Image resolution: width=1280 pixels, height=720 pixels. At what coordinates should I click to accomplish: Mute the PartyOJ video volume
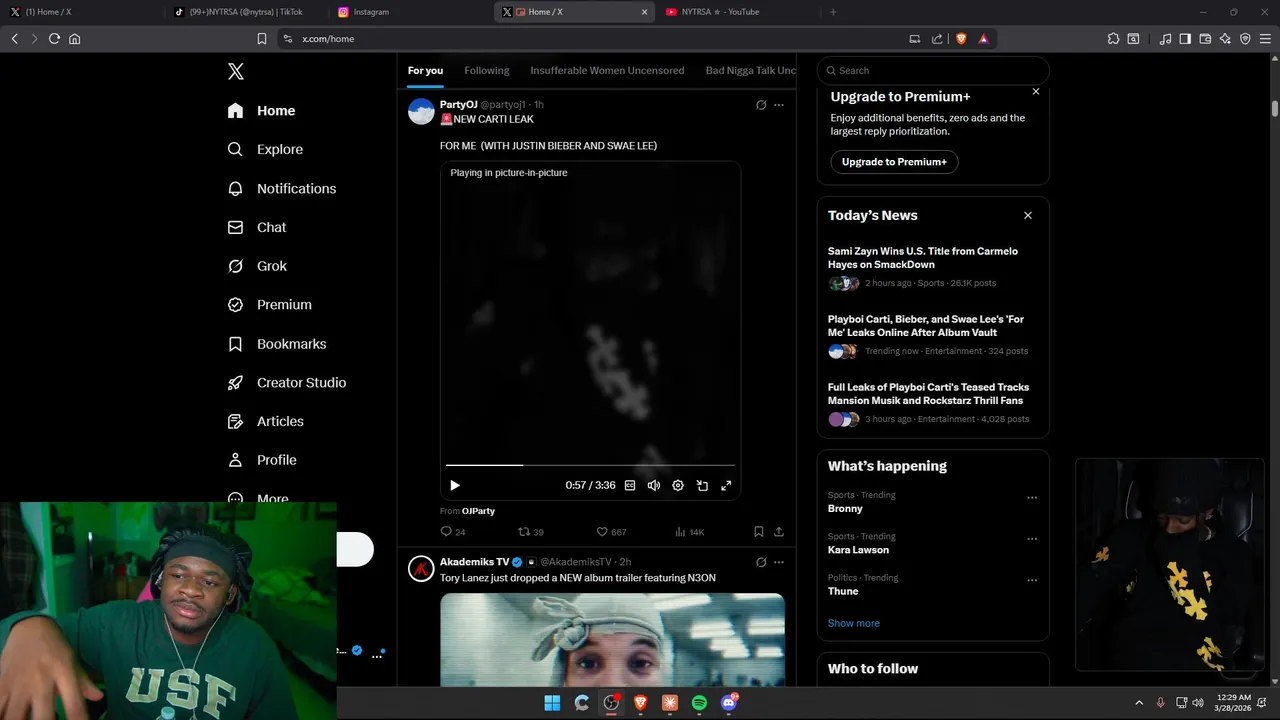pos(654,485)
